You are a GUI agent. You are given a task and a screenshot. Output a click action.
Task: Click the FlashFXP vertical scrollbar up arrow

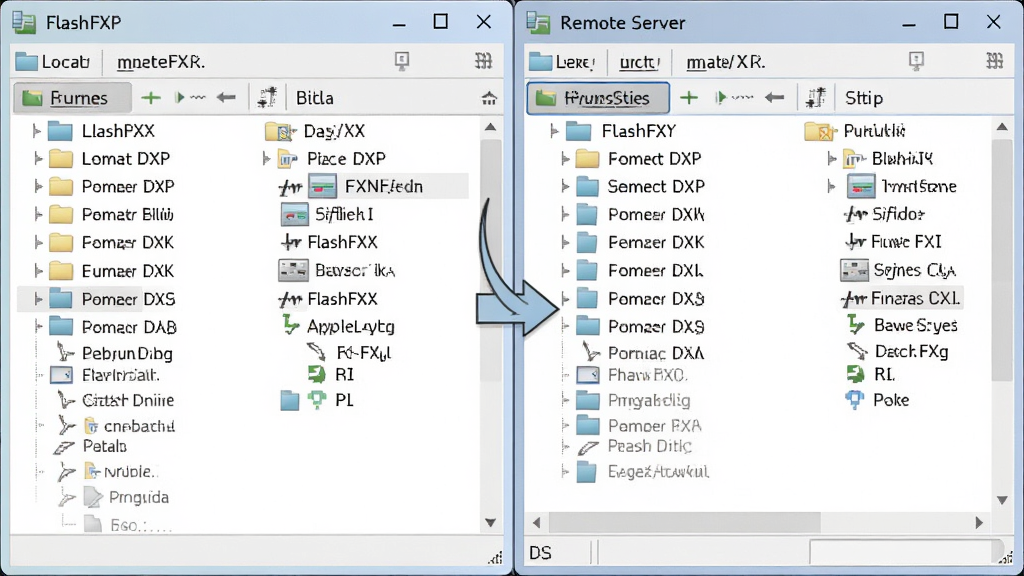(490, 127)
